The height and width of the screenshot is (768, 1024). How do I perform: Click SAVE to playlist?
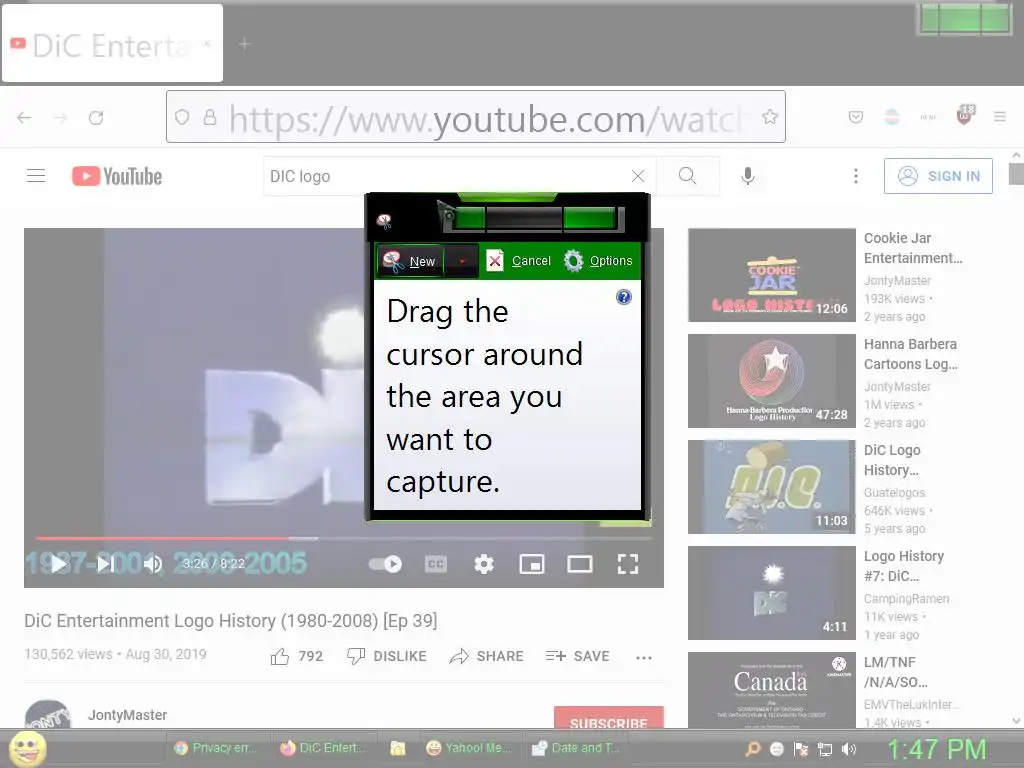point(577,656)
